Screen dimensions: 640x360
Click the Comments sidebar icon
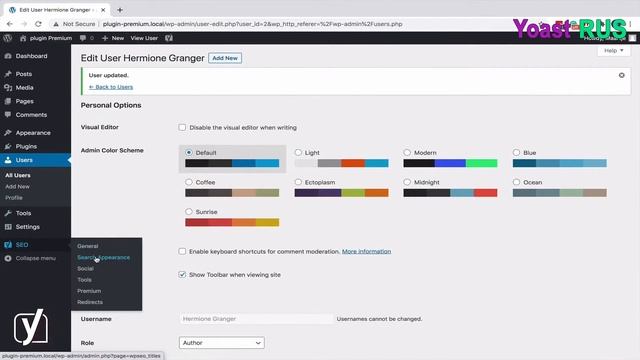pos(8,115)
